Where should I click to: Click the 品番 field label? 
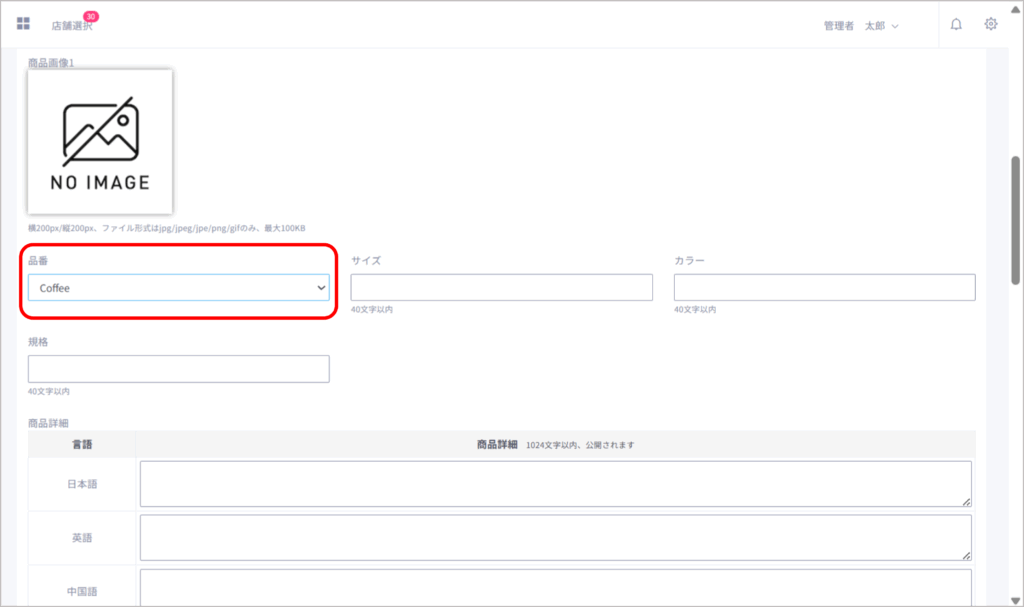click(x=38, y=261)
